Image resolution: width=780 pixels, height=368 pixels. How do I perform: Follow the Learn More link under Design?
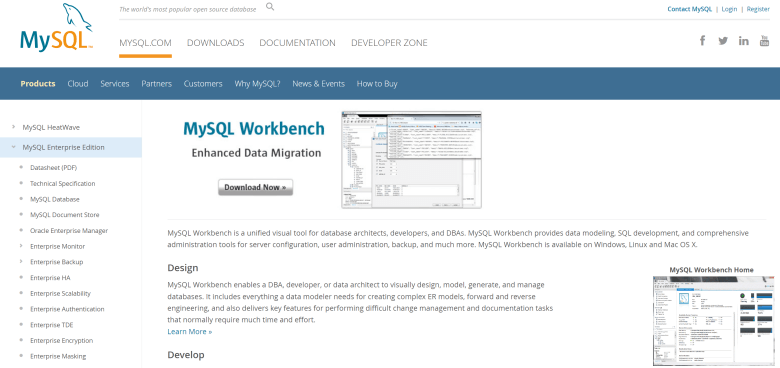click(x=190, y=331)
